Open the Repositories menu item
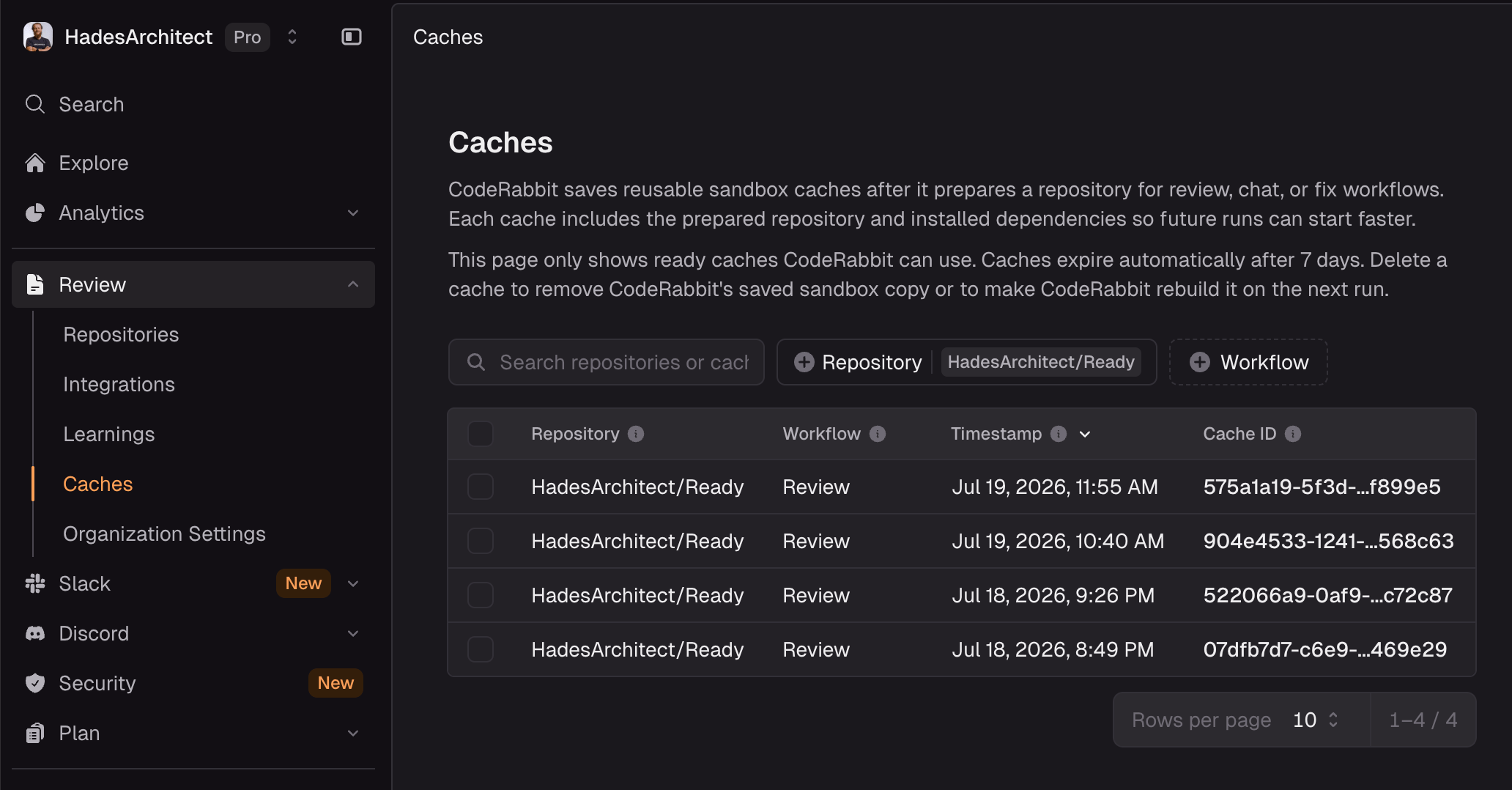This screenshot has height=790, width=1512. pyautogui.click(x=121, y=334)
